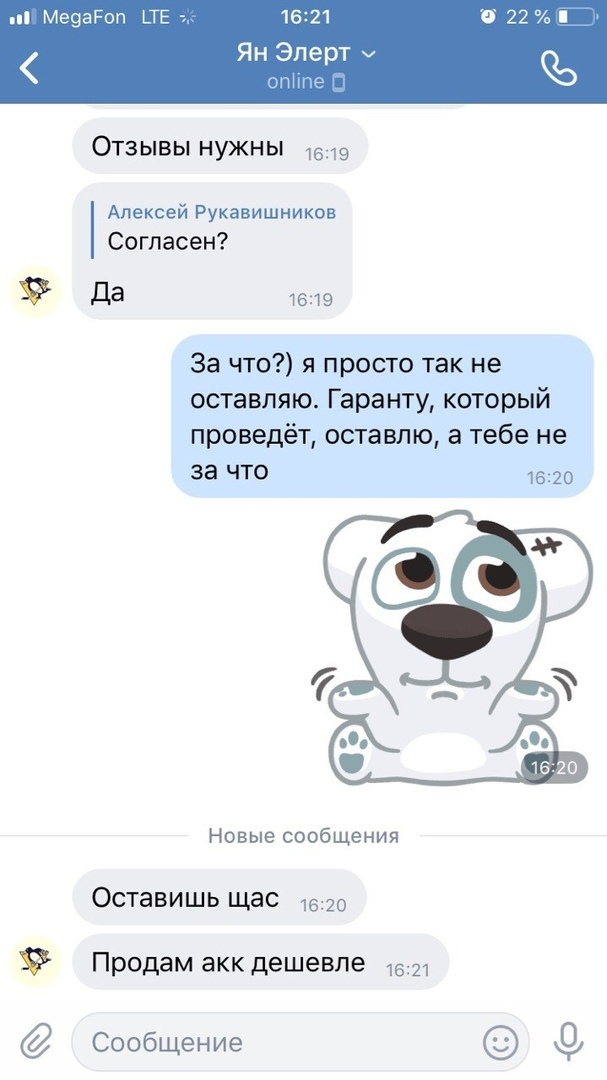This screenshot has height=1080, width=607.
Task: Open the sad bear sticker
Action: pyautogui.click(x=451, y=647)
